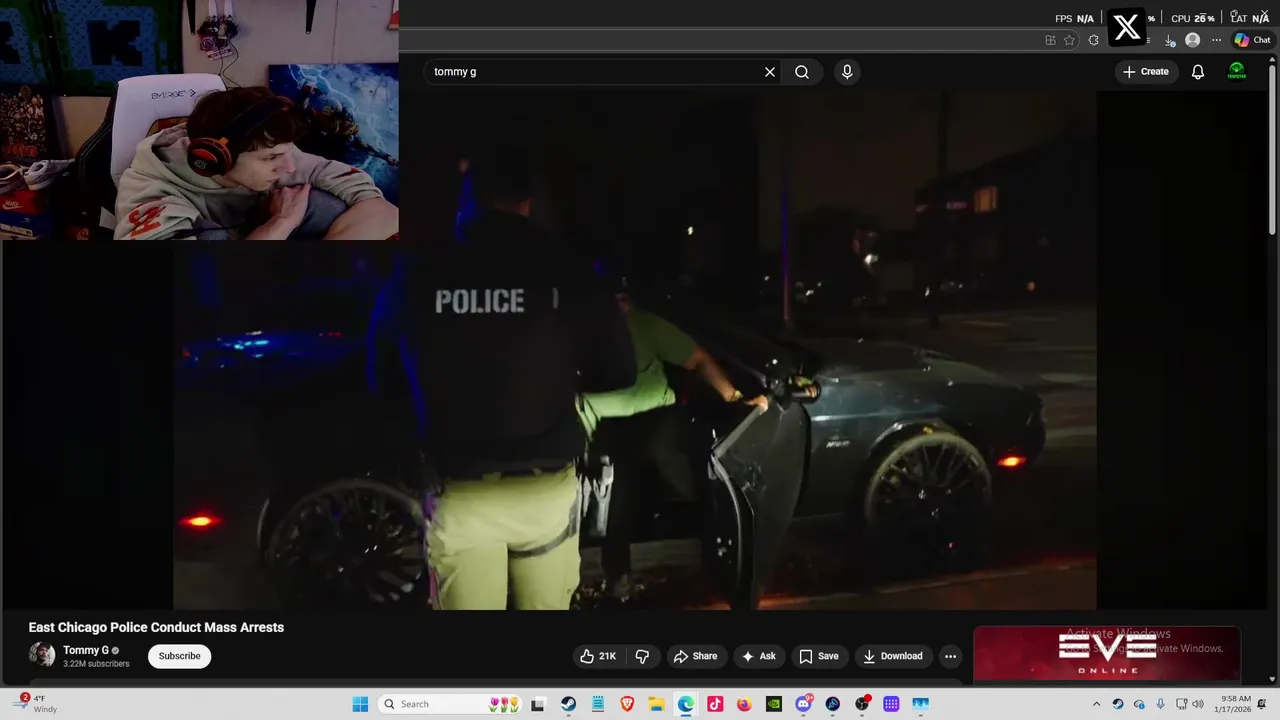
Task: Show hidden system tray icons chevron
Action: point(1096,704)
